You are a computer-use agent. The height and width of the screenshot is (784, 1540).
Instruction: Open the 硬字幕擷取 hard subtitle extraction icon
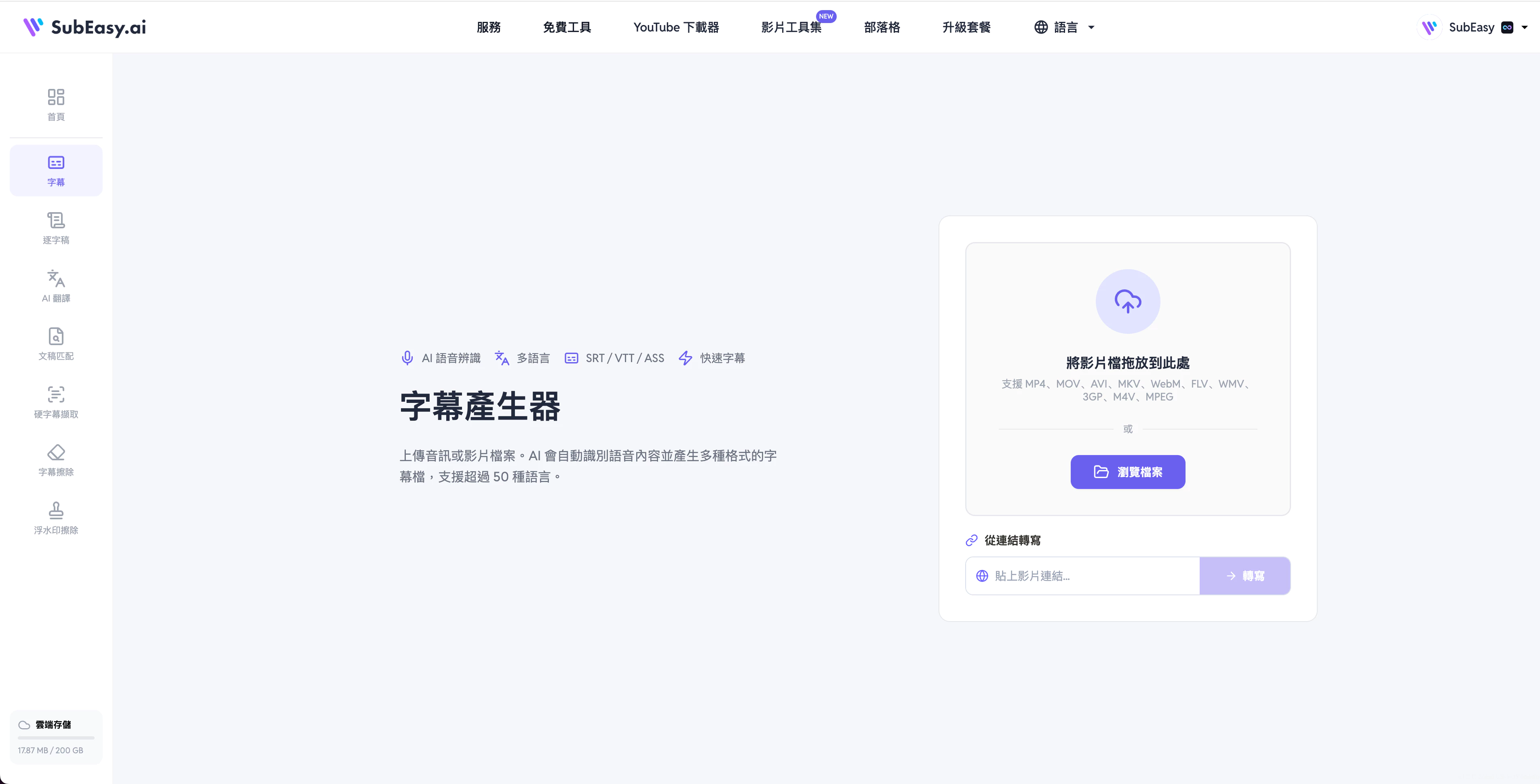tap(56, 394)
